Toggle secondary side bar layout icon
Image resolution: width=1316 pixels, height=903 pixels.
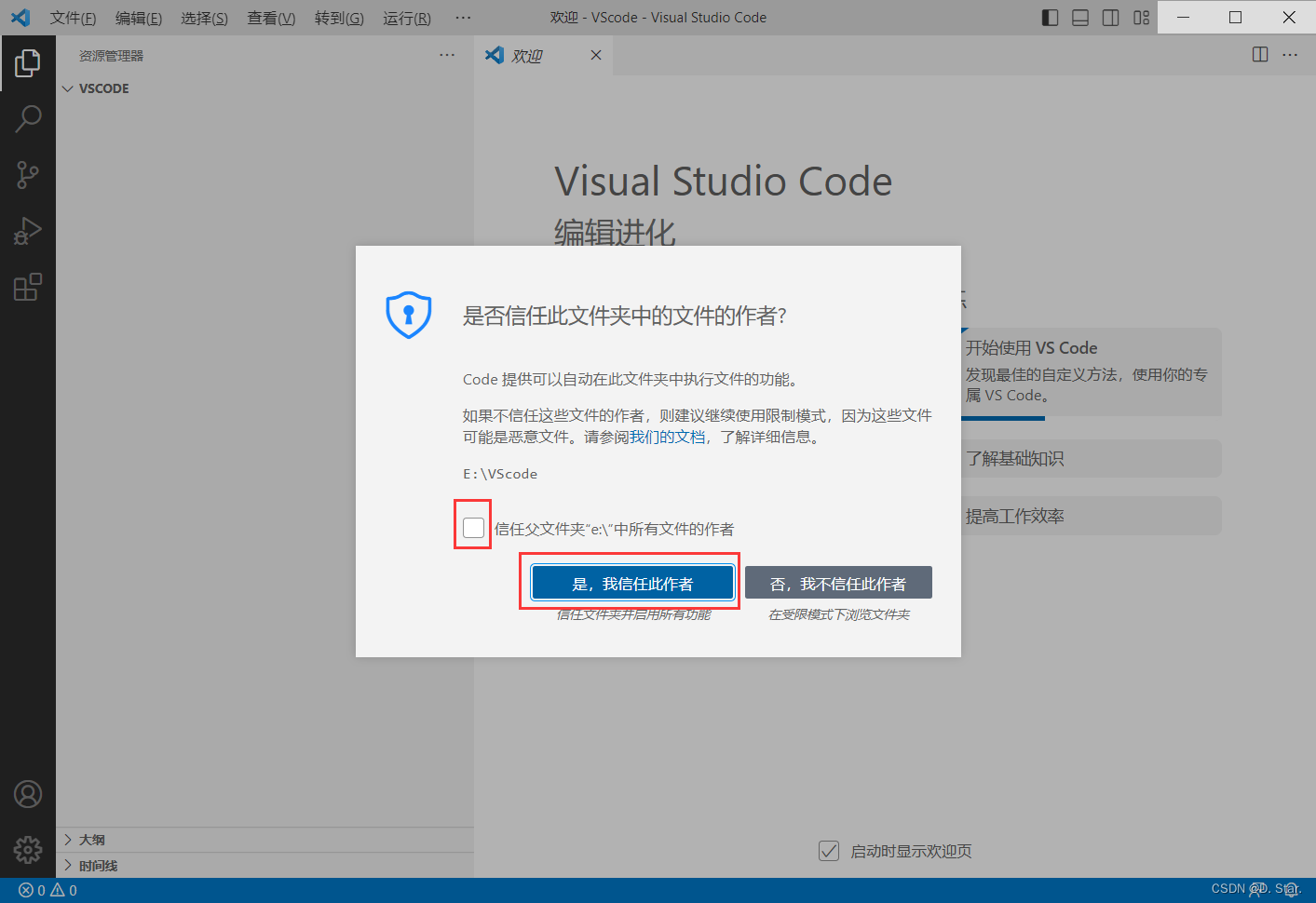(1111, 18)
